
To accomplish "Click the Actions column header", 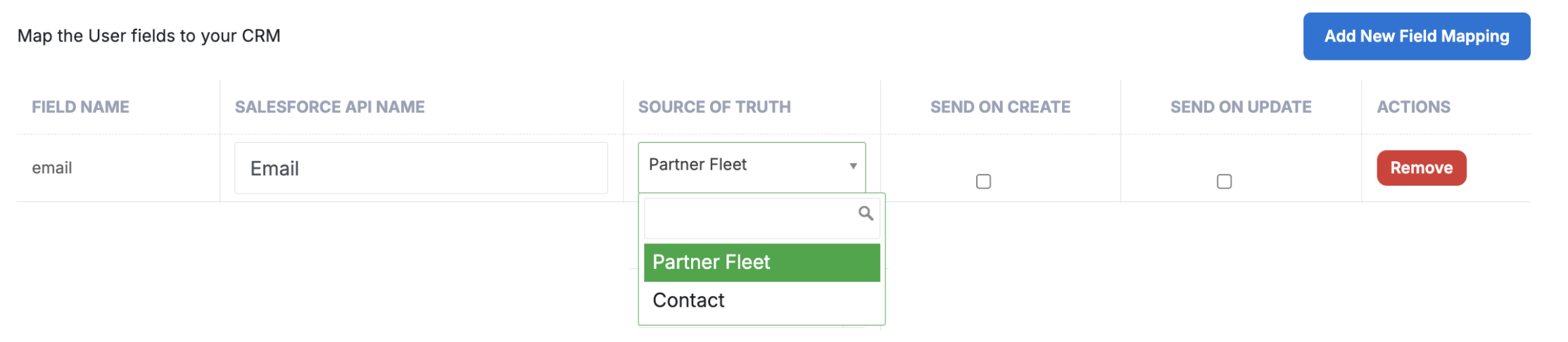I will pyautogui.click(x=1413, y=107).
